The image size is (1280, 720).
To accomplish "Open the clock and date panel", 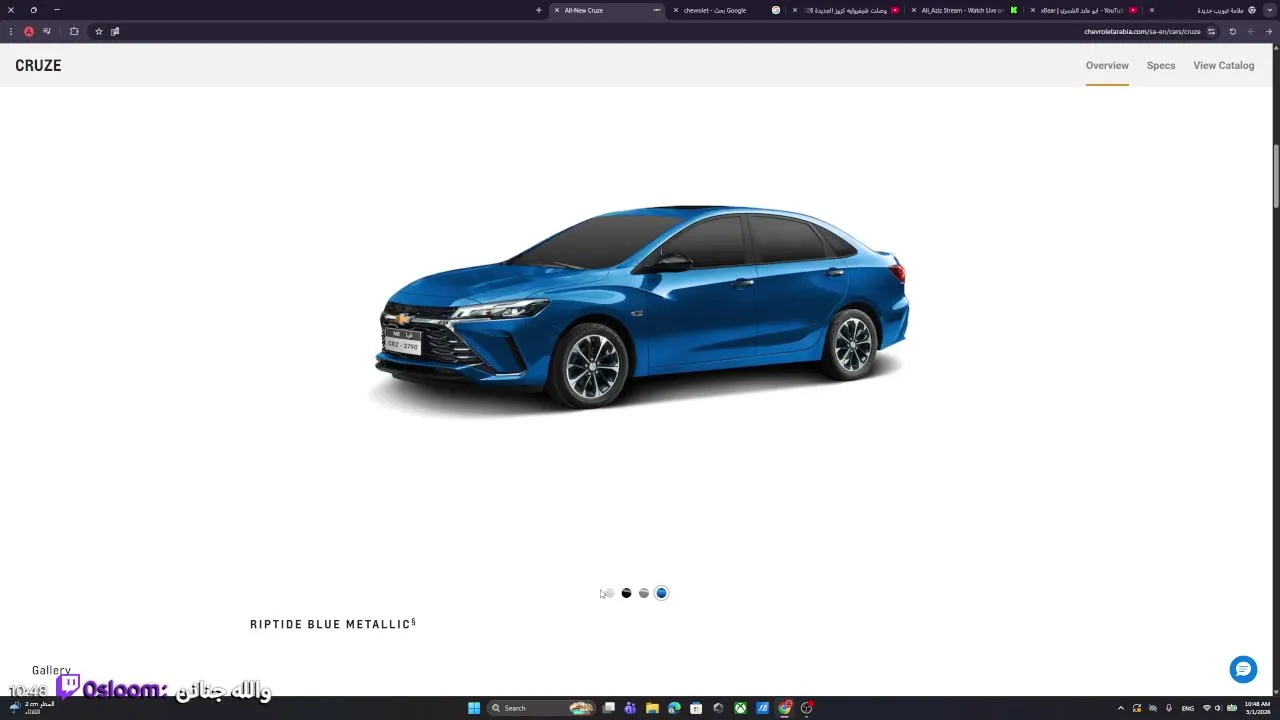I will [1257, 708].
